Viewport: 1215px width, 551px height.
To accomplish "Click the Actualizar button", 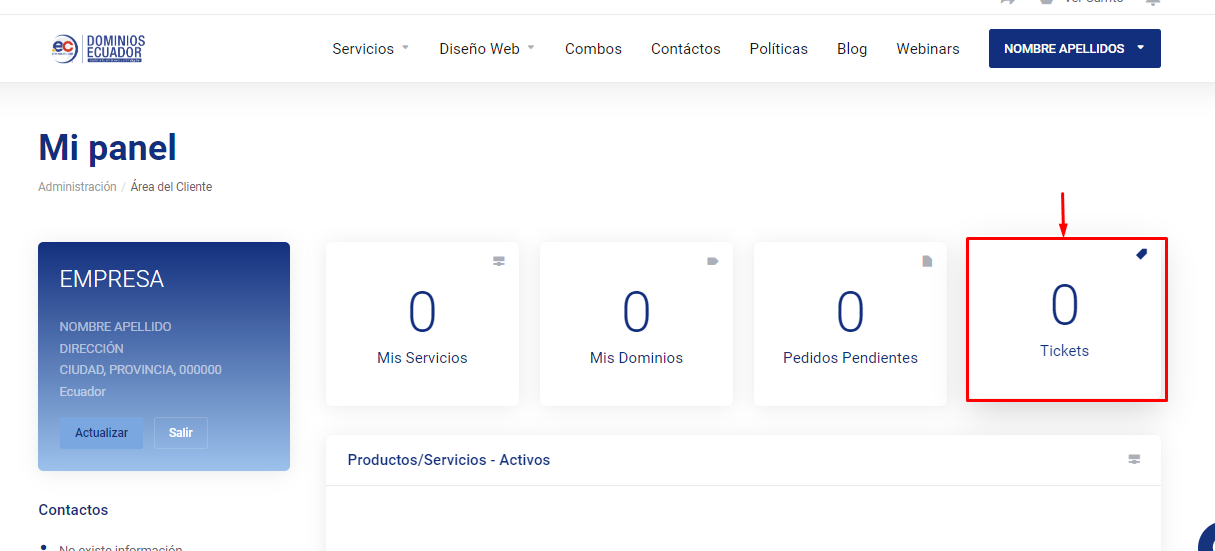I will (101, 433).
